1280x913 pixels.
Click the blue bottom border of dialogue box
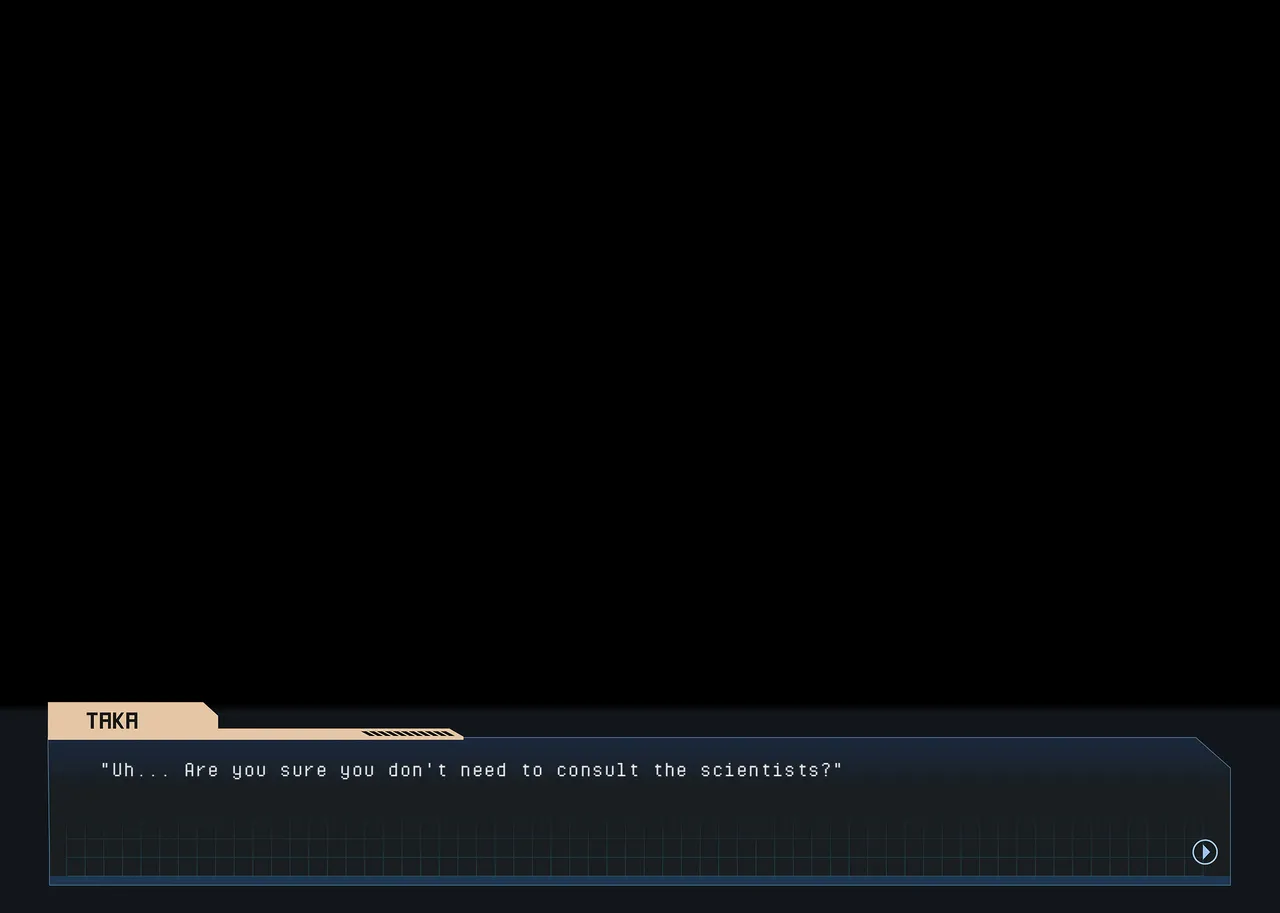coord(639,881)
